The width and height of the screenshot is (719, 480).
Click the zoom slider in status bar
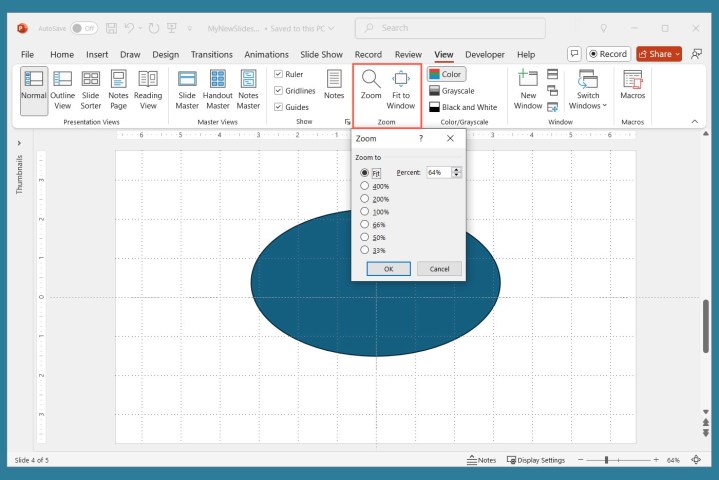pos(607,460)
